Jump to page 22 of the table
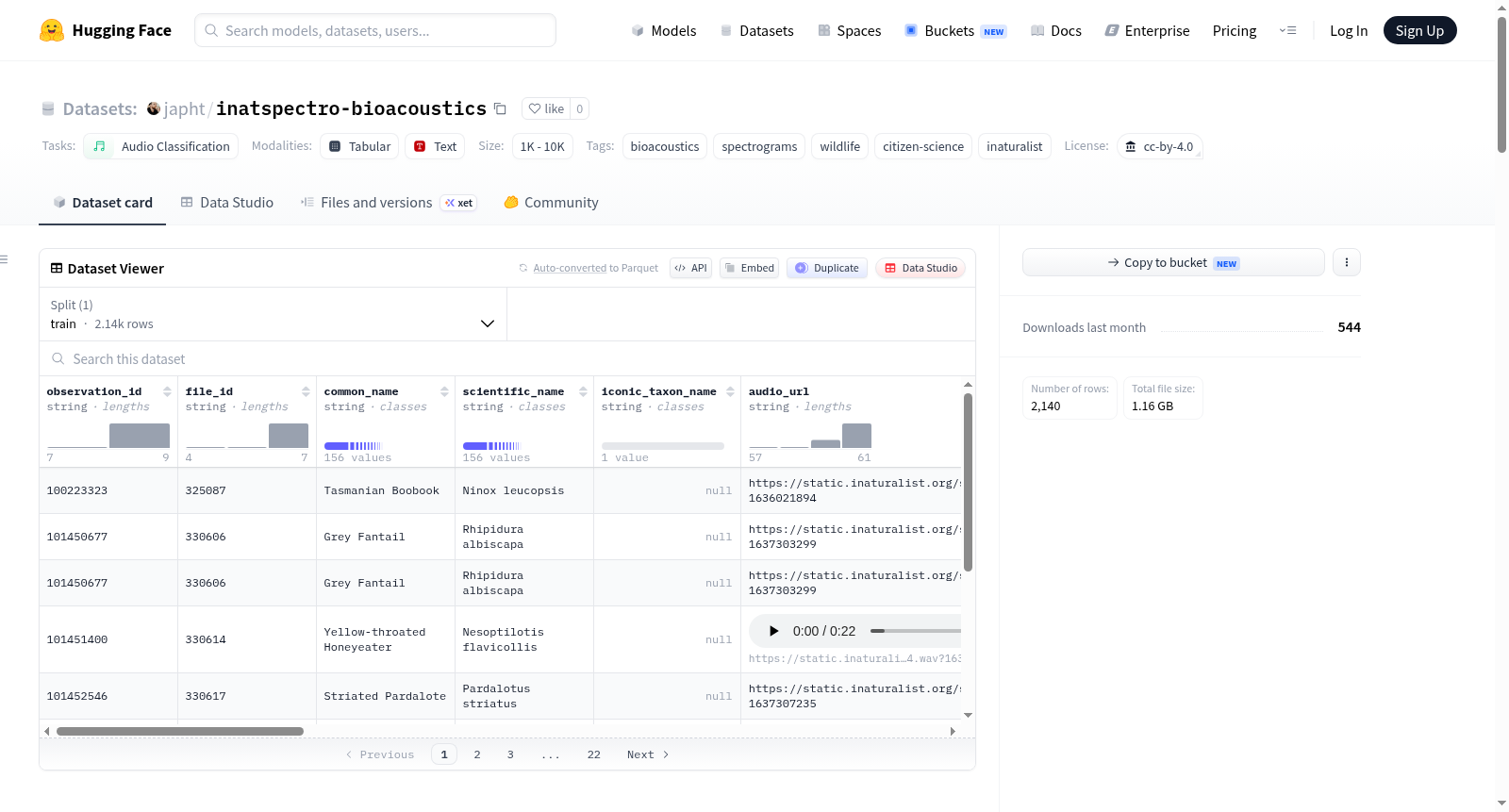This screenshot has height=812, width=1509. pyautogui.click(x=593, y=754)
